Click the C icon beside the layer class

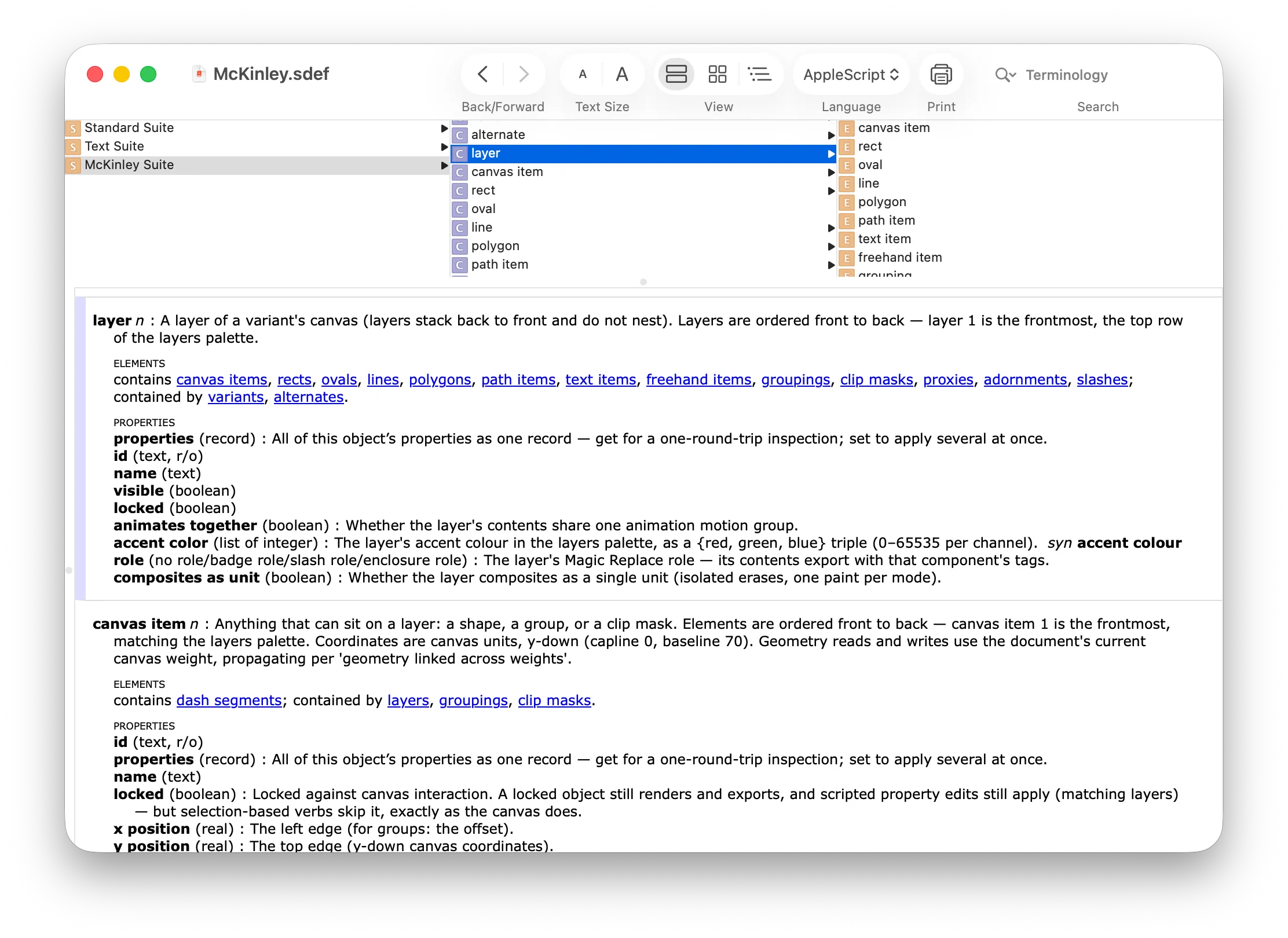(x=460, y=153)
